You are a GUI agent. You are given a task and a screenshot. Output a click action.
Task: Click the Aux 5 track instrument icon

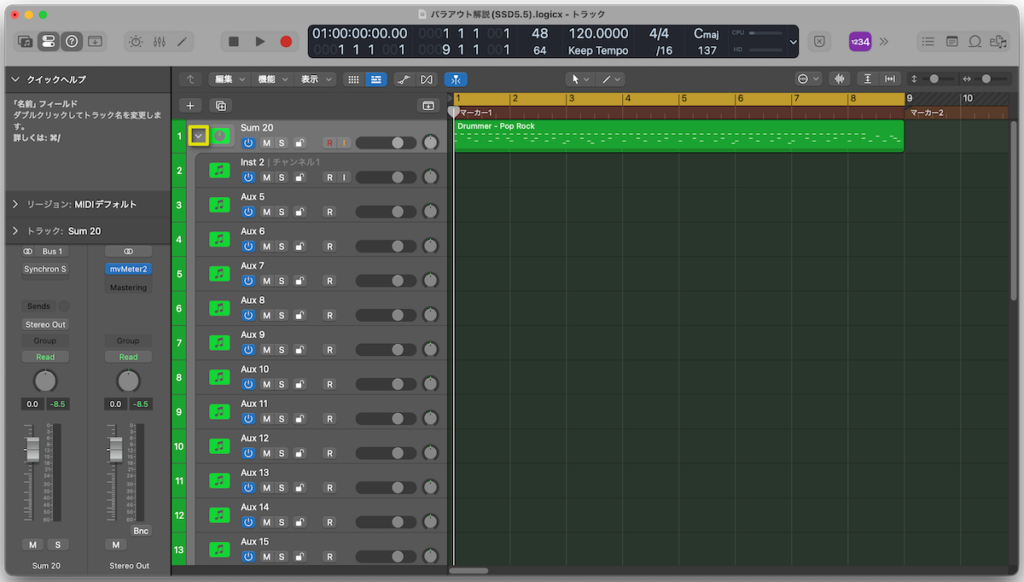219,205
